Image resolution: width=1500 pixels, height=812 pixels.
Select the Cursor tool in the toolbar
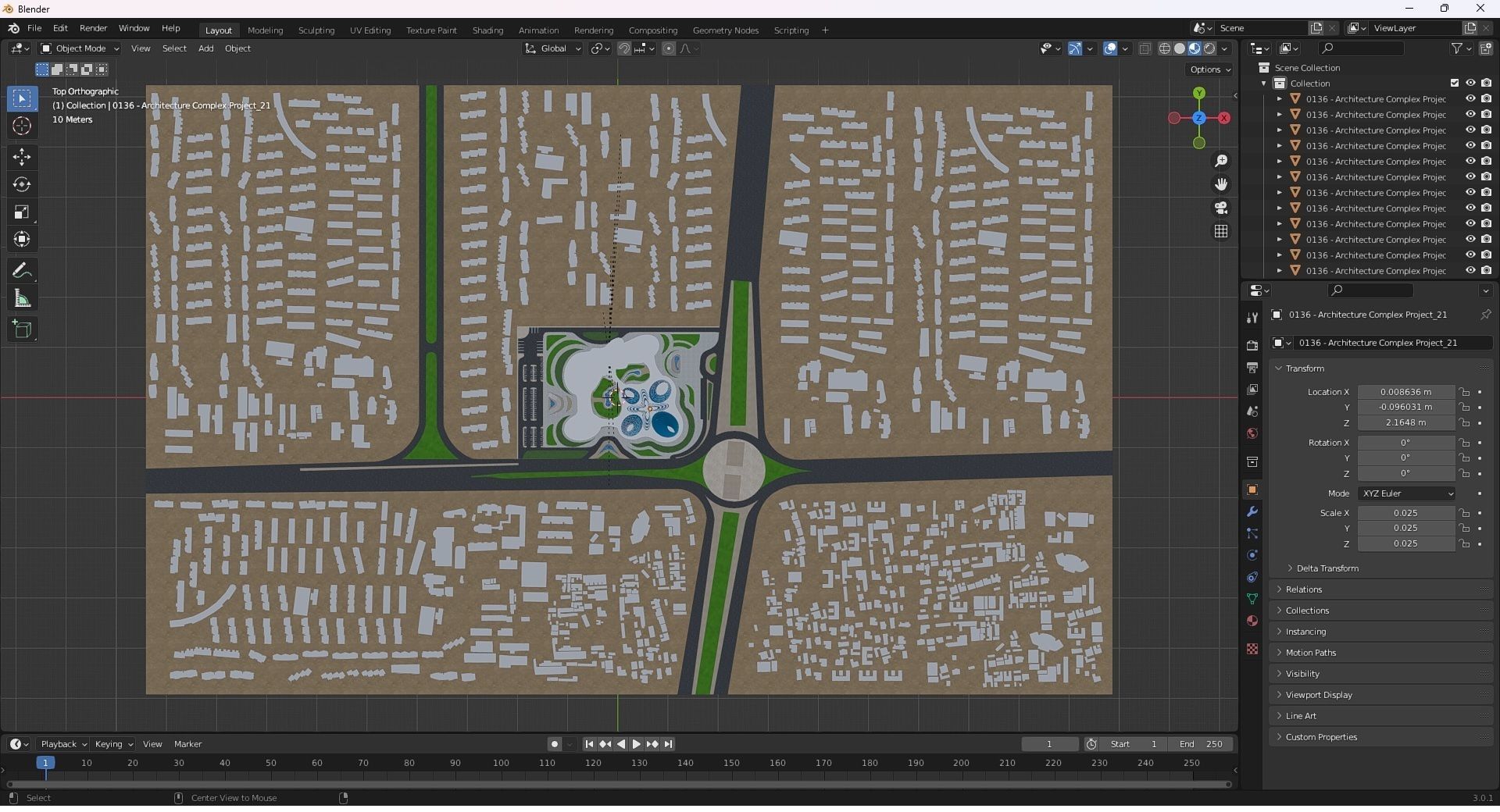(x=22, y=126)
